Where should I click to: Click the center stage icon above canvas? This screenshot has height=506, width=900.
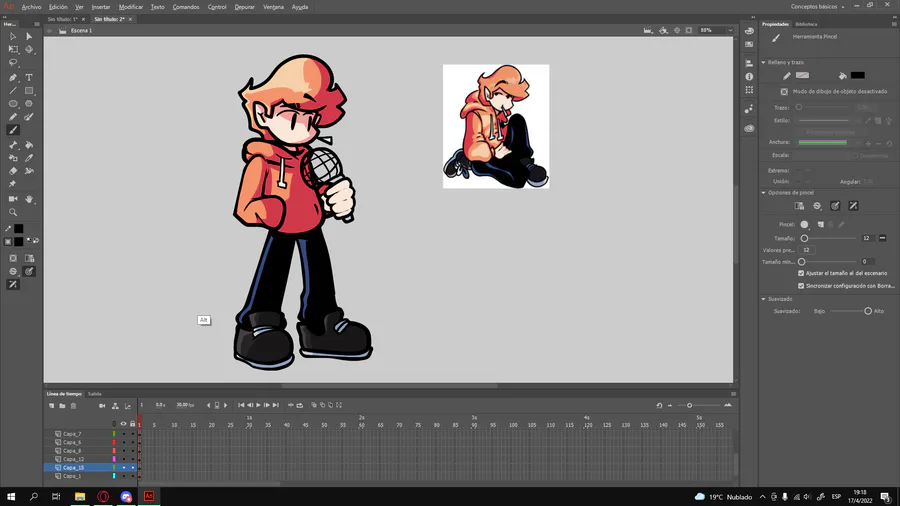pos(677,30)
